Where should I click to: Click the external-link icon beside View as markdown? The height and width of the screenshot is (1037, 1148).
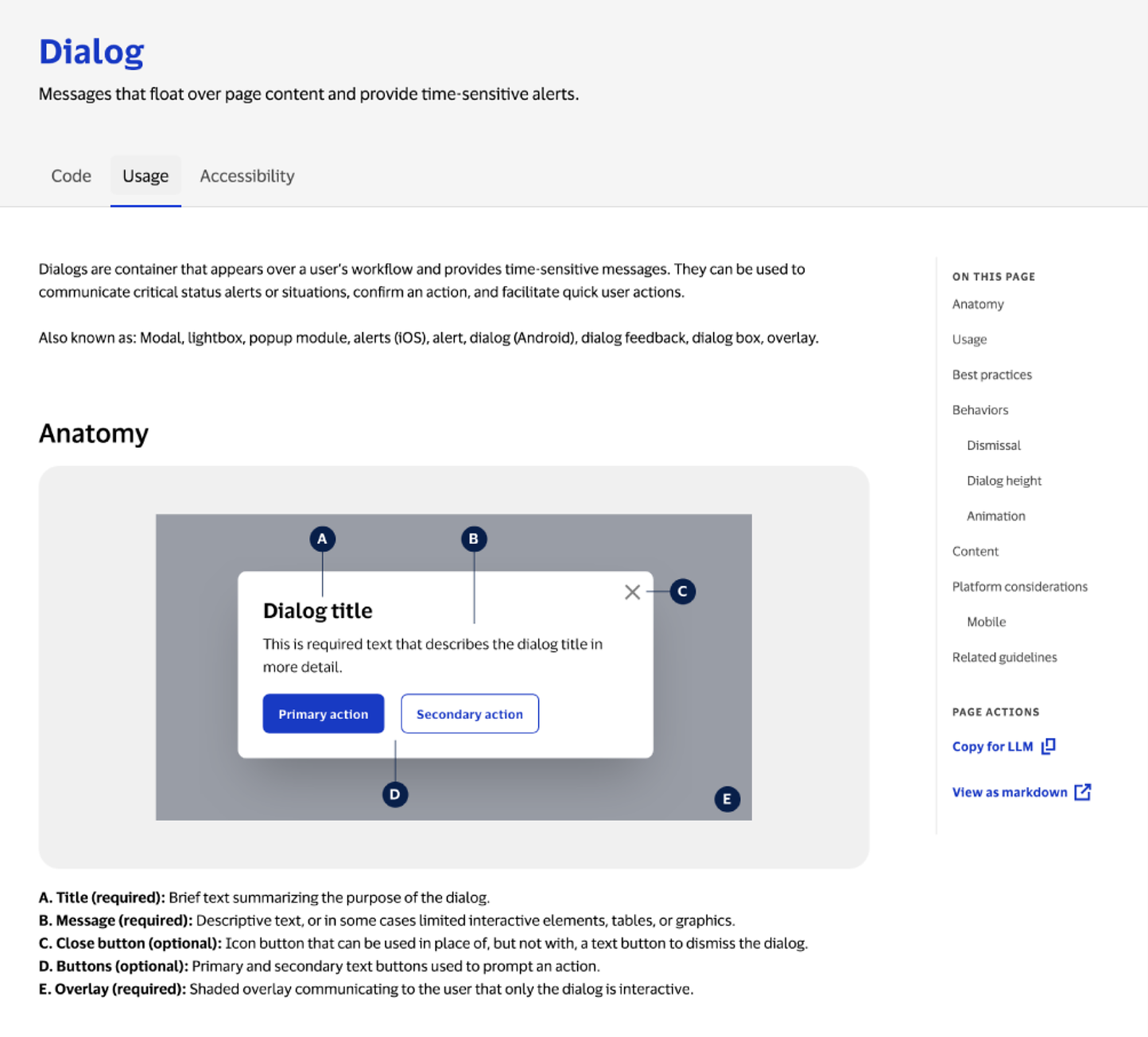[x=1082, y=792]
